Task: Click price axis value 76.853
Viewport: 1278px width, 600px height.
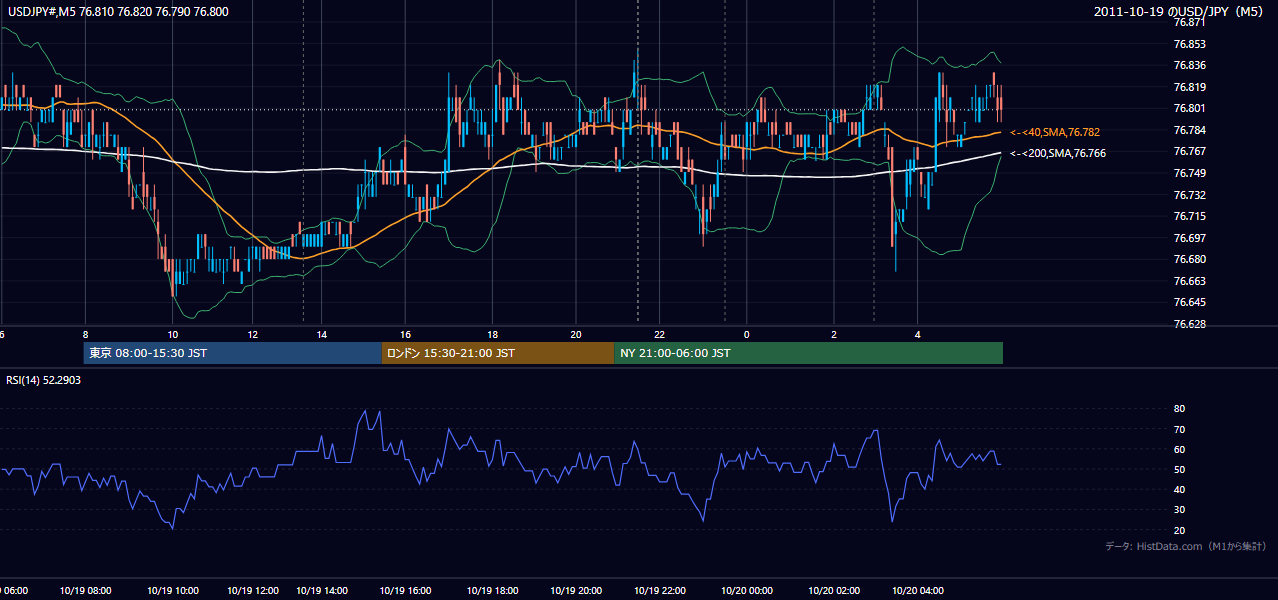Action: (1190, 44)
